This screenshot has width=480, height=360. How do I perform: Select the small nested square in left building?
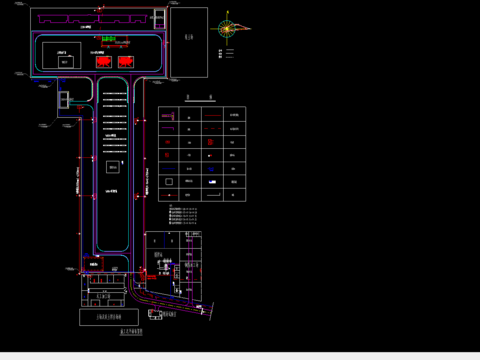pyautogui.click(x=66, y=62)
